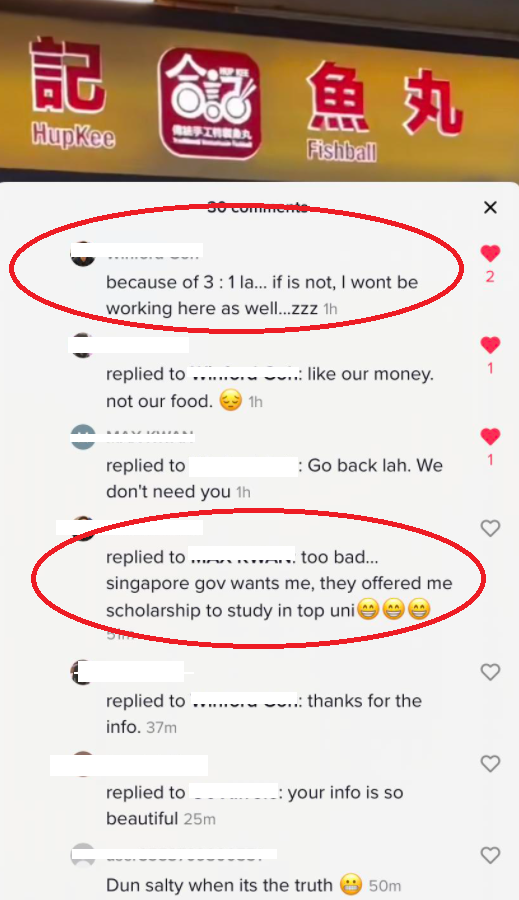The height and width of the screenshot is (900, 519).
Task: Like the 'thanks for the info' reply
Action: point(490,672)
